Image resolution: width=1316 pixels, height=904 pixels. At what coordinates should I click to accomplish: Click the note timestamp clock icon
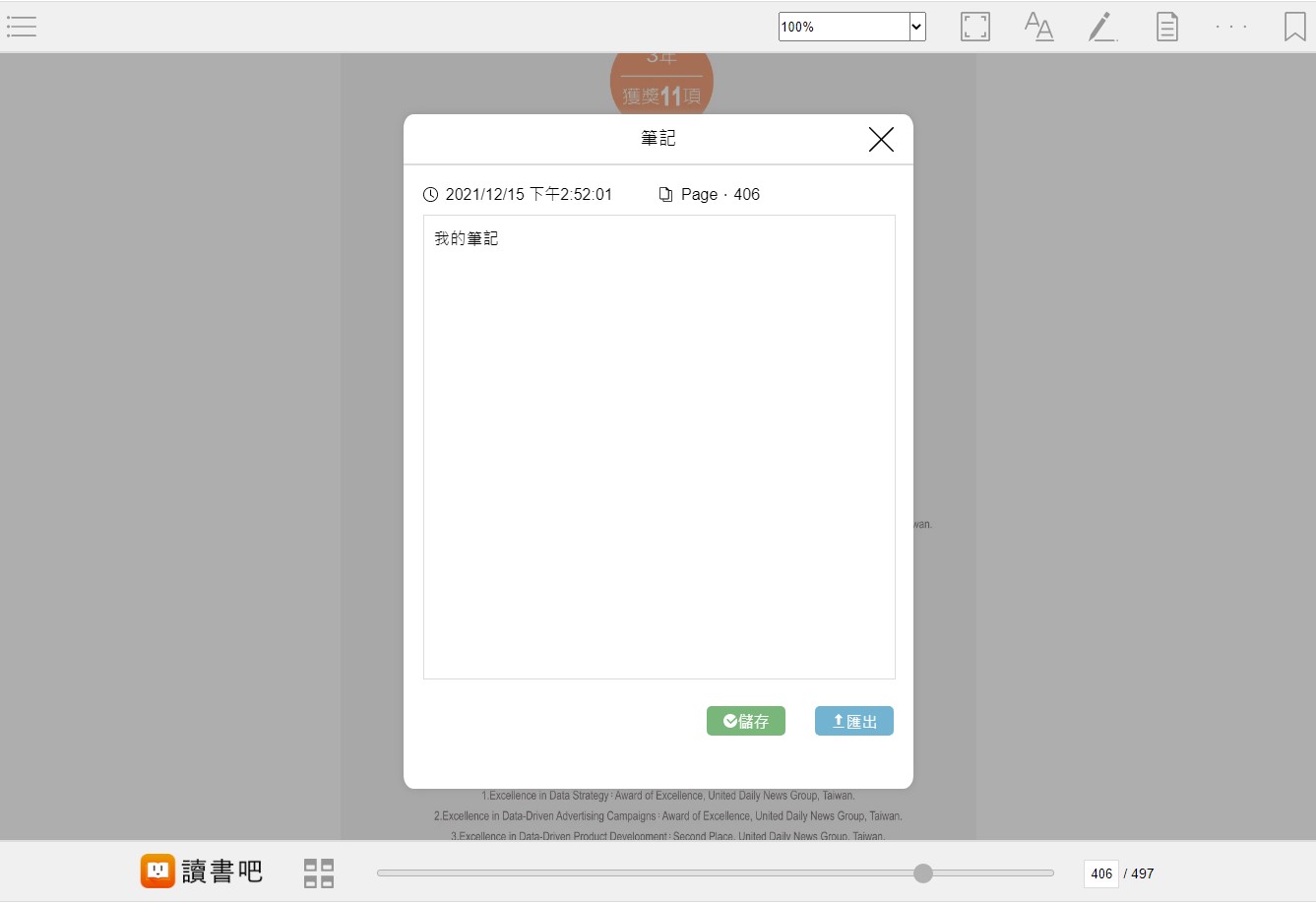[430, 195]
